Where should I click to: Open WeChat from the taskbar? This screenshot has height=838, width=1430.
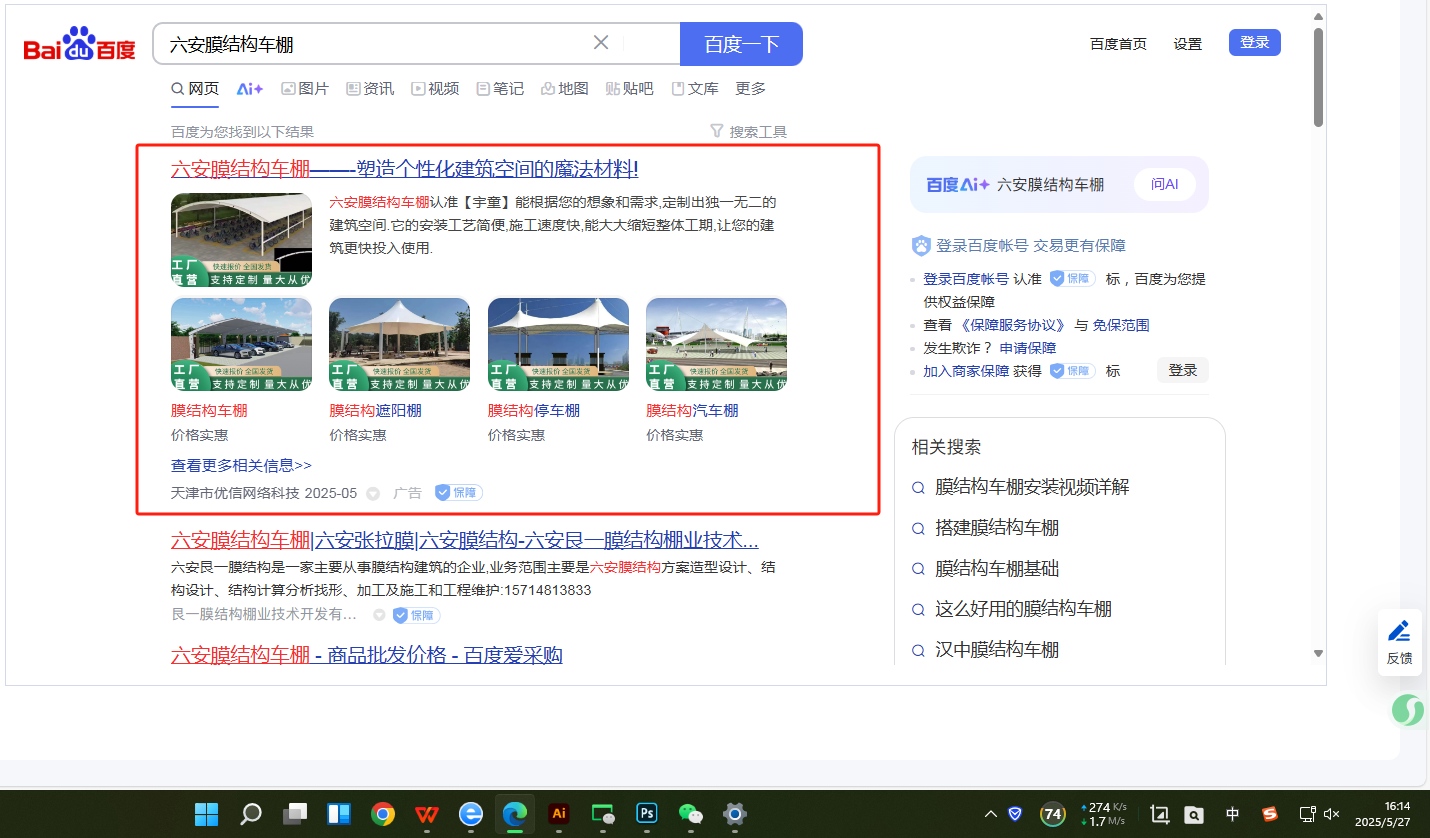pos(691,814)
